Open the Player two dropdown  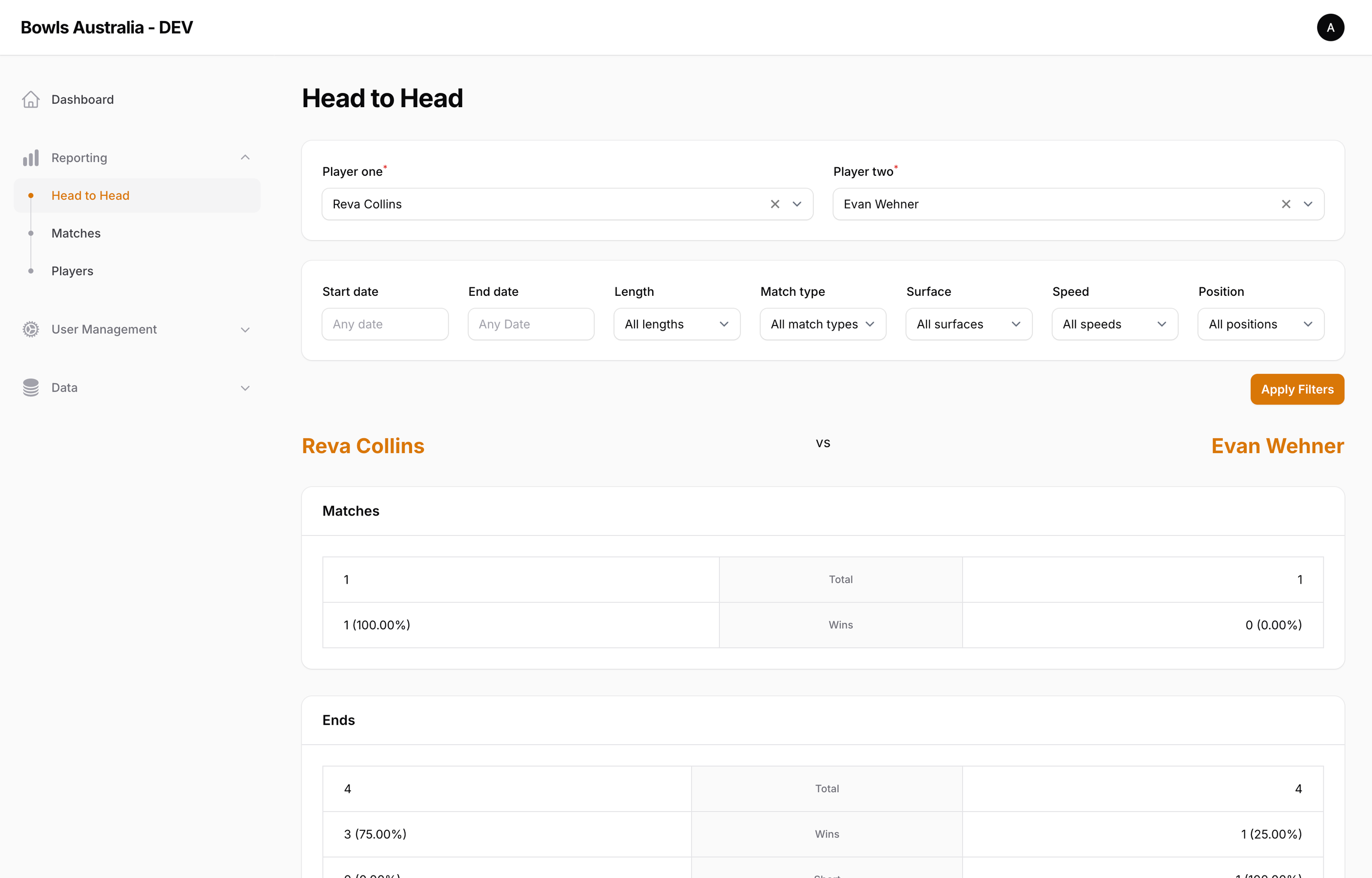click(x=1308, y=203)
